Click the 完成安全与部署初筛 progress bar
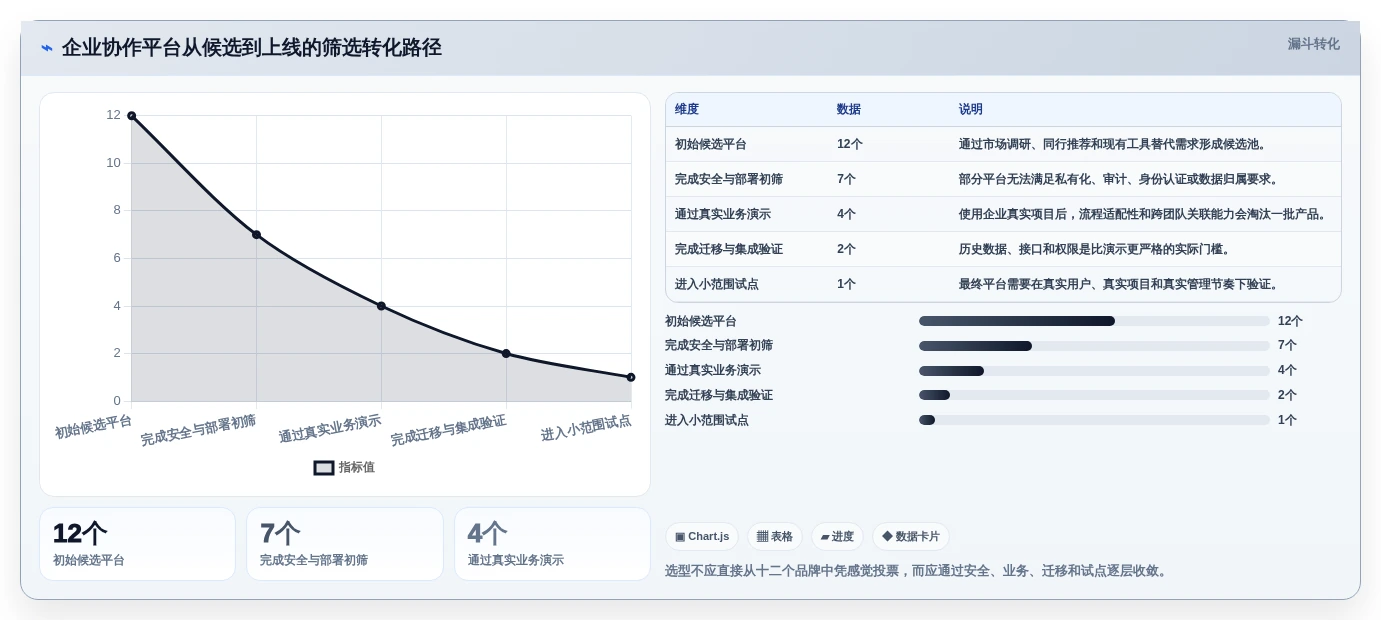The height and width of the screenshot is (620, 1381). tap(1094, 346)
